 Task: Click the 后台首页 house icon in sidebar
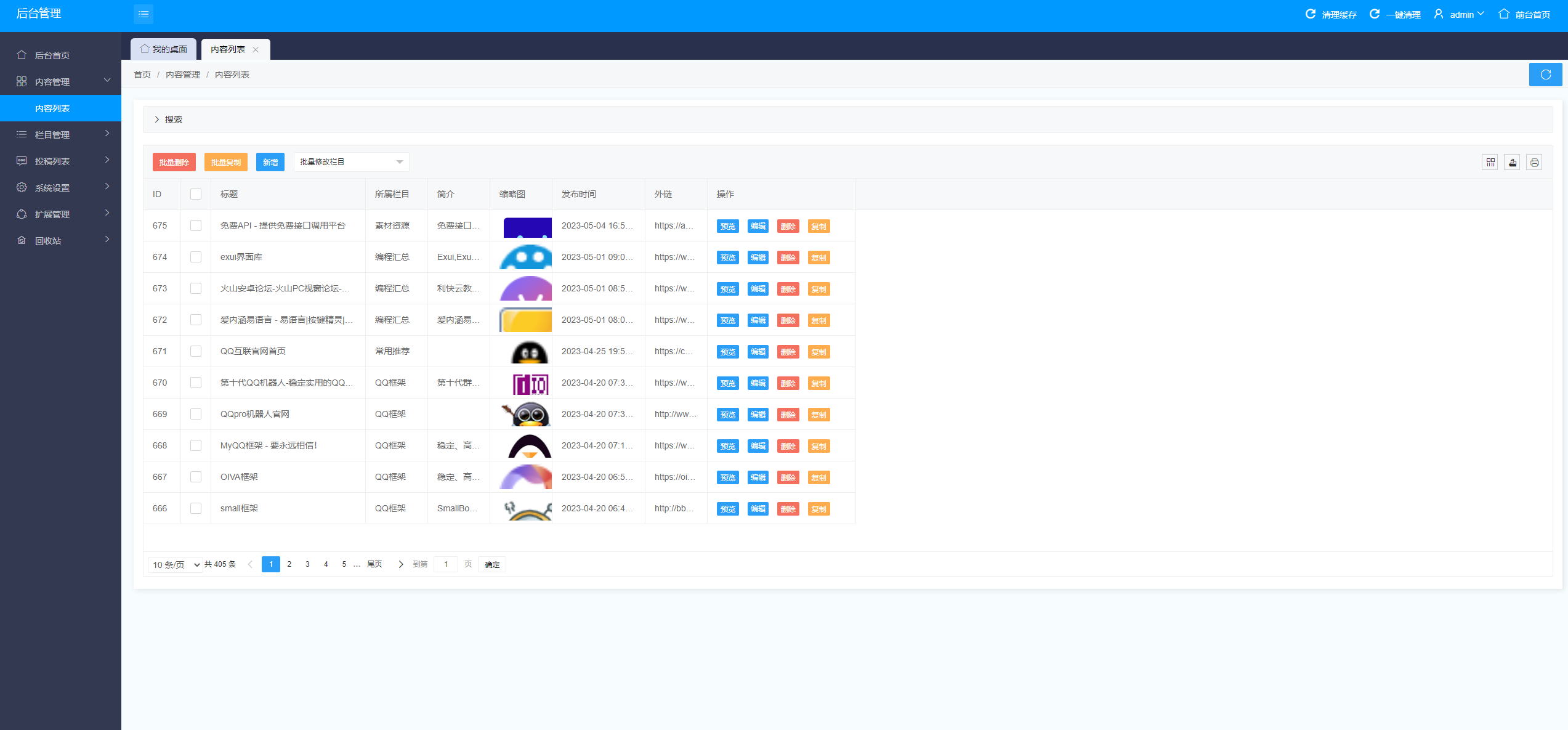[22, 55]
